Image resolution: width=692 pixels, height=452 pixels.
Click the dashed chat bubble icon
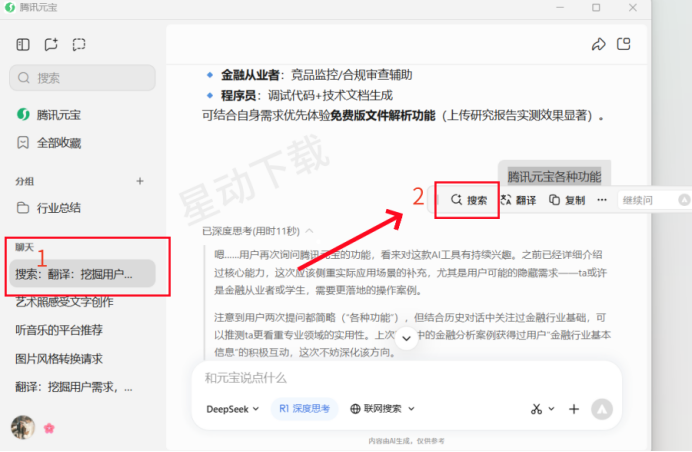pyautogui.click(x=79, y=45)
